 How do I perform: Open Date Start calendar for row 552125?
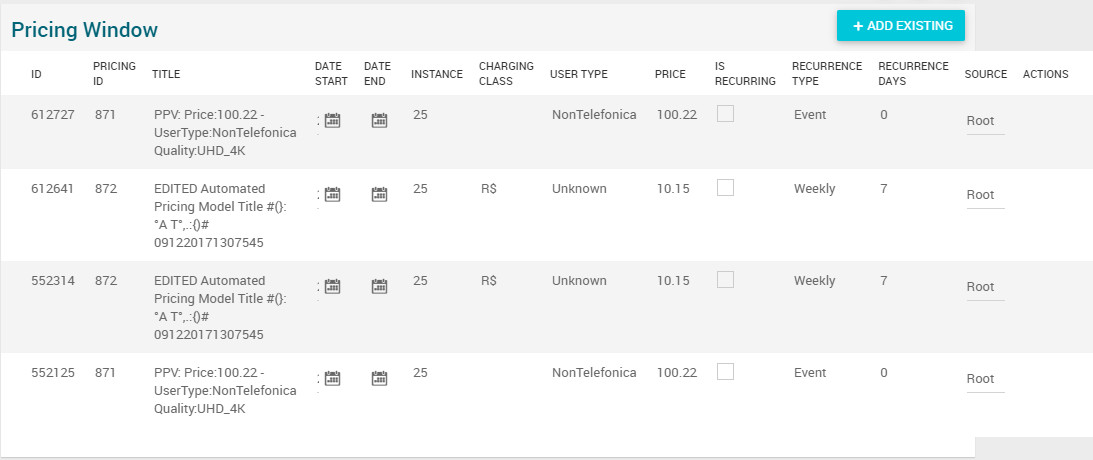[333, 379]
